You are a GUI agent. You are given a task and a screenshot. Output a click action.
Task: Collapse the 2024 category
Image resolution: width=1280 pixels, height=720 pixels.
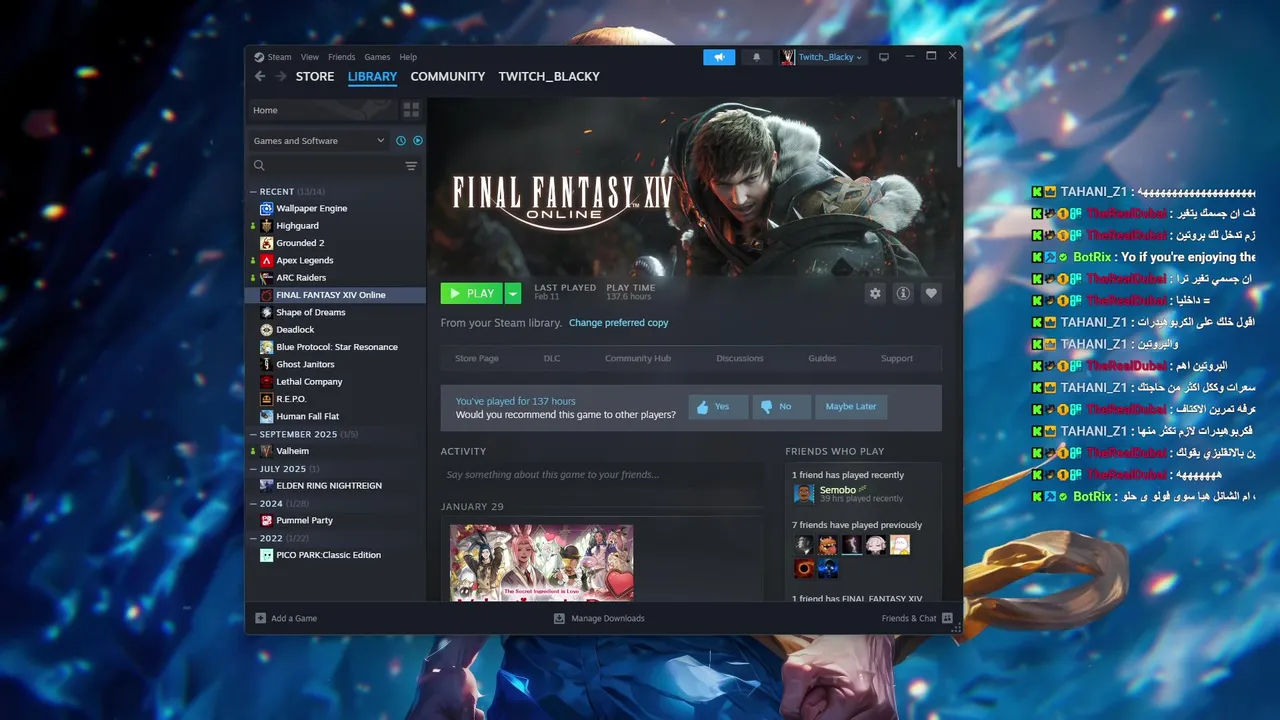tap(253, 503)
